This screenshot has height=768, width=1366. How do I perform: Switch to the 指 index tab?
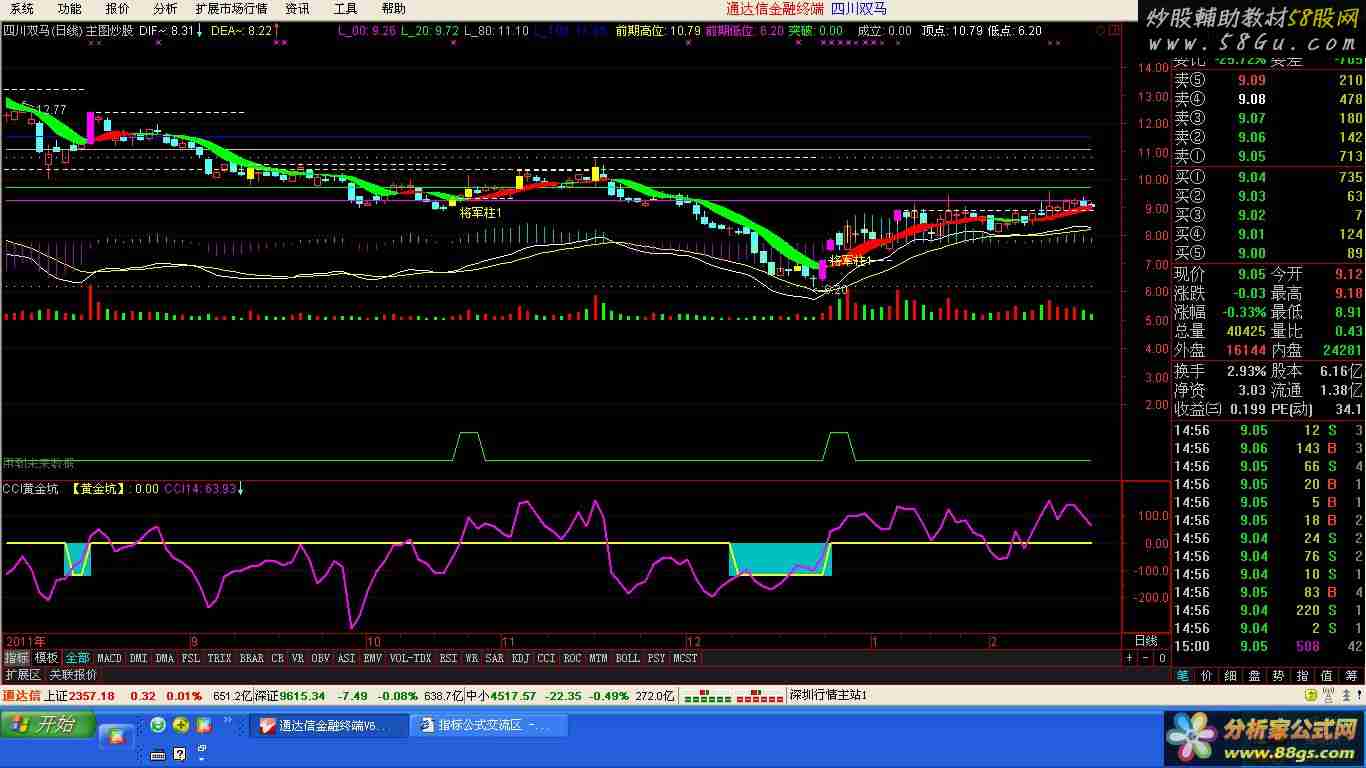(1302, 676)
